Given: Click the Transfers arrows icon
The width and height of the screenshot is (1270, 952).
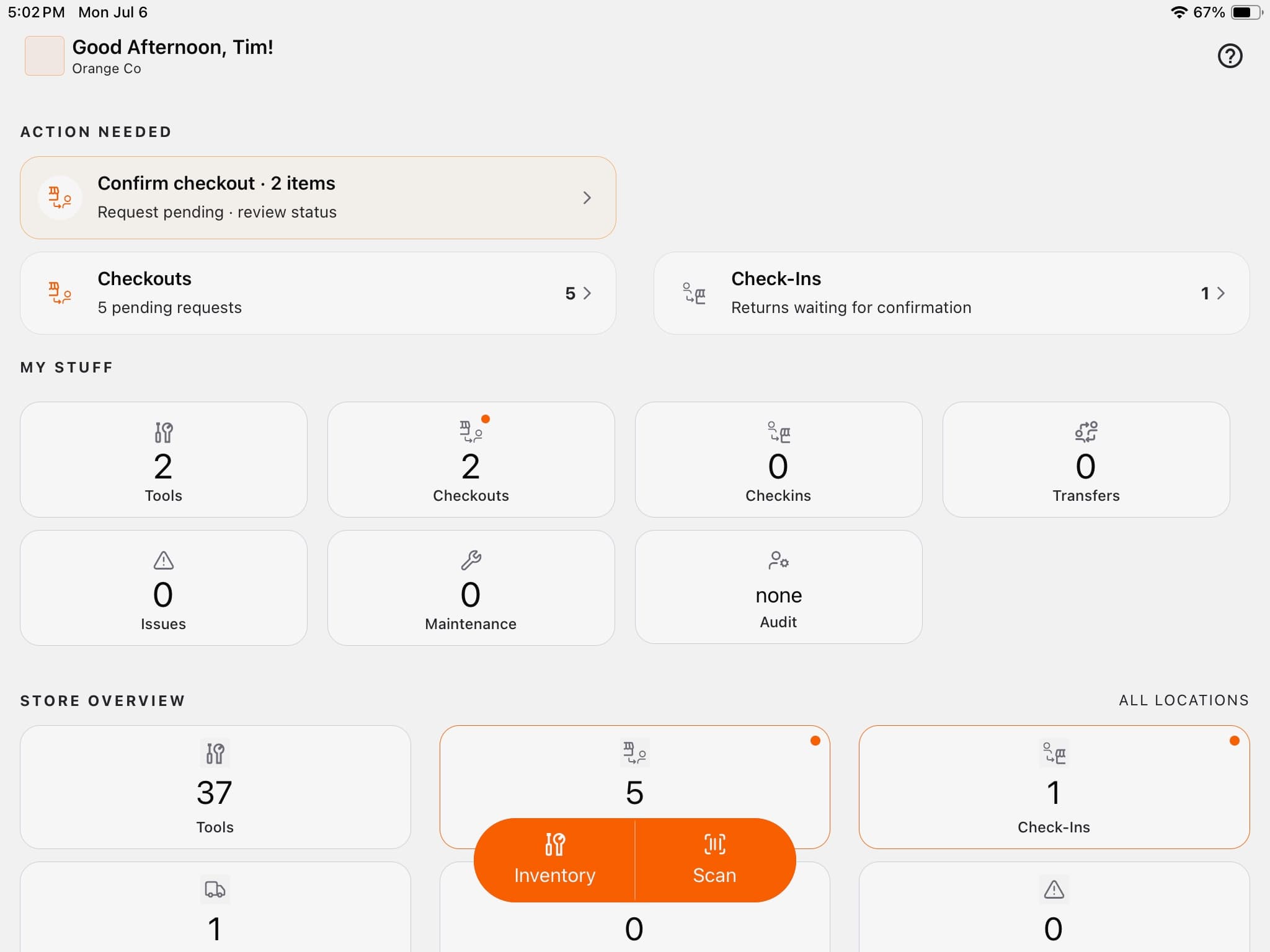Looking at the screenshot, I should [x=1086, y=432].
